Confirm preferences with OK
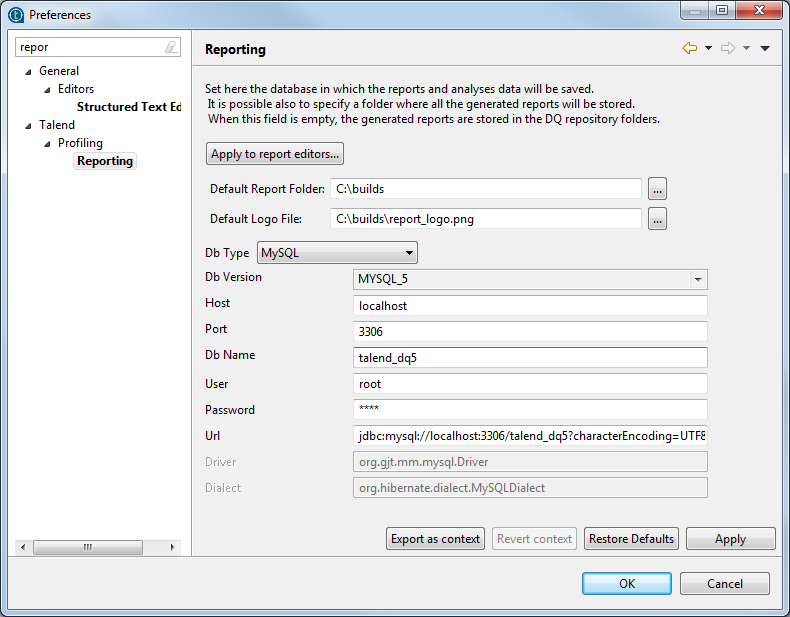This screenshot has width=790, height=617. (x=626, y=584)
